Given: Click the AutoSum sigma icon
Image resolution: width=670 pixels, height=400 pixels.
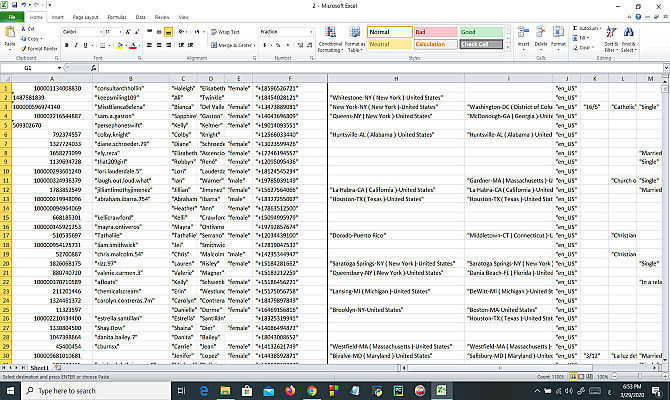Looking at the screenshot, I should click(575, 28).
